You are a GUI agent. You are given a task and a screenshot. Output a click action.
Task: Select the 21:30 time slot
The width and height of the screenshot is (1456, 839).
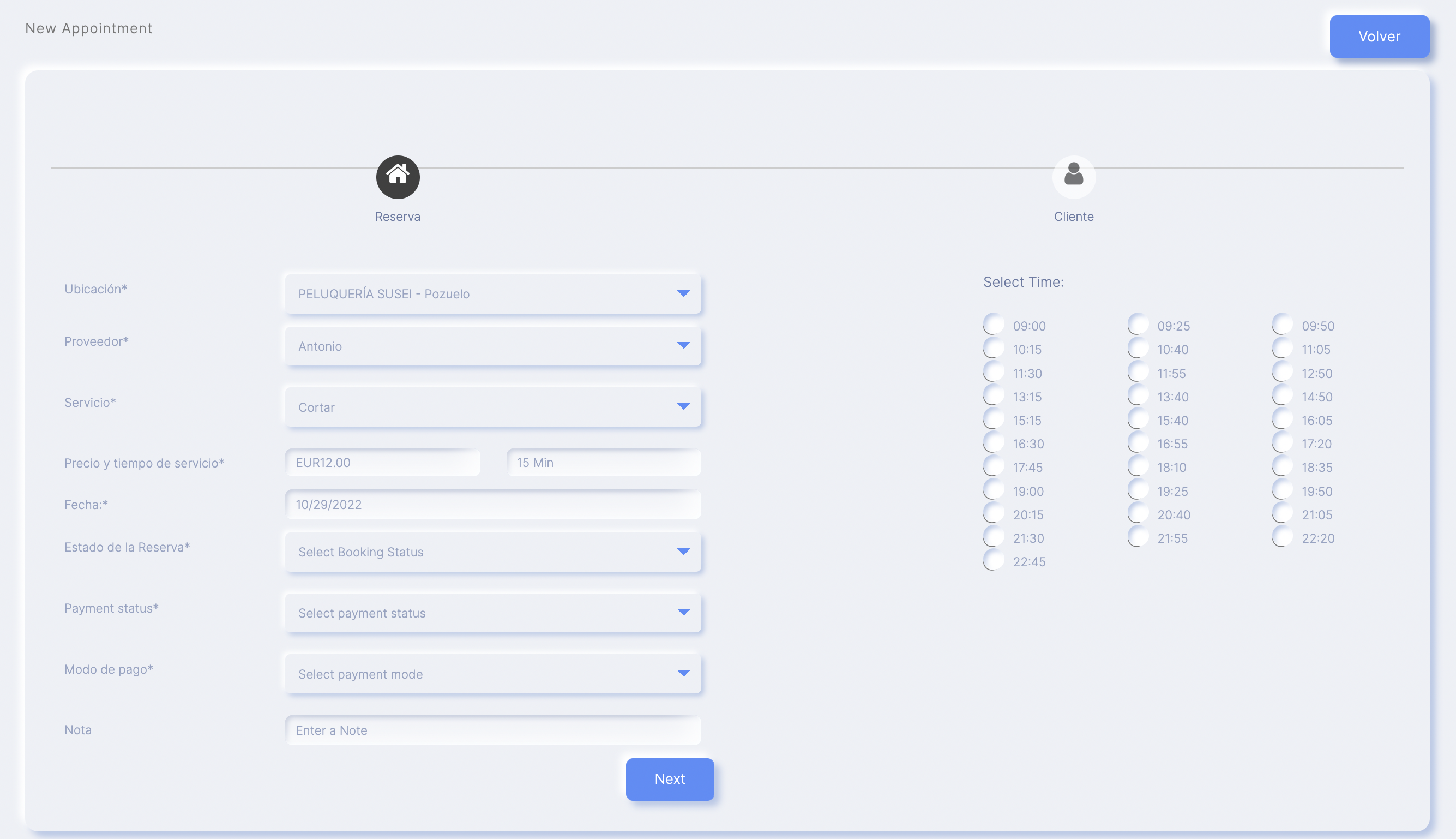click(x=994, y=537)
